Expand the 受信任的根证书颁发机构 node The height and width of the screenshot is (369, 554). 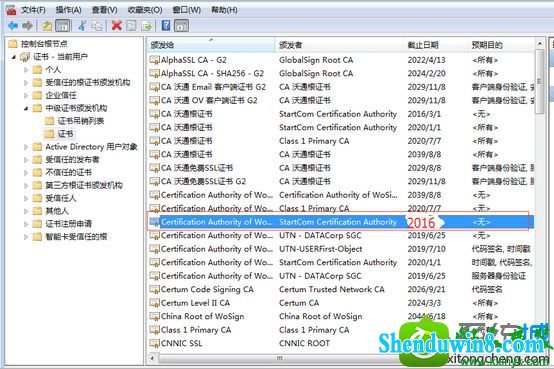[26, 82]
